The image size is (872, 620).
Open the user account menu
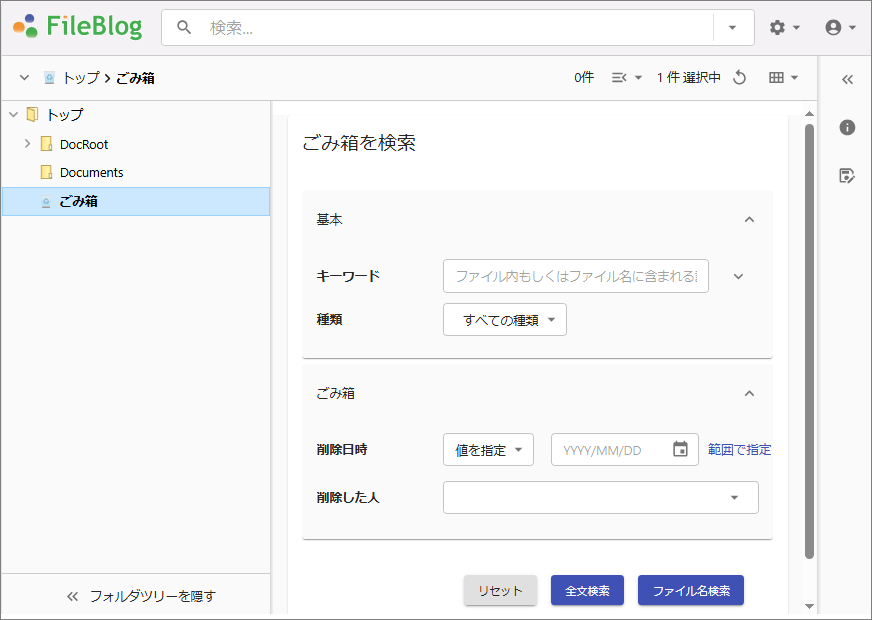[840, 27]
